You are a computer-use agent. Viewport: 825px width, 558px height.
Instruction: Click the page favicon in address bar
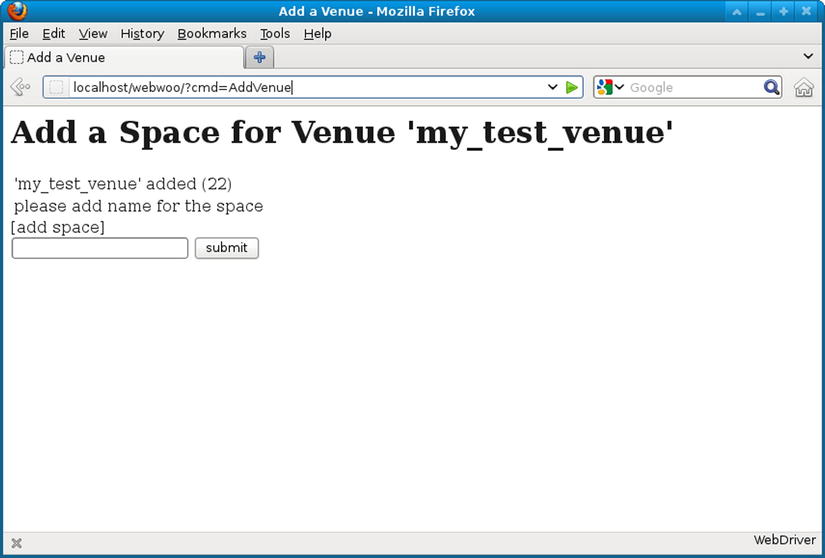click(56, 87)
